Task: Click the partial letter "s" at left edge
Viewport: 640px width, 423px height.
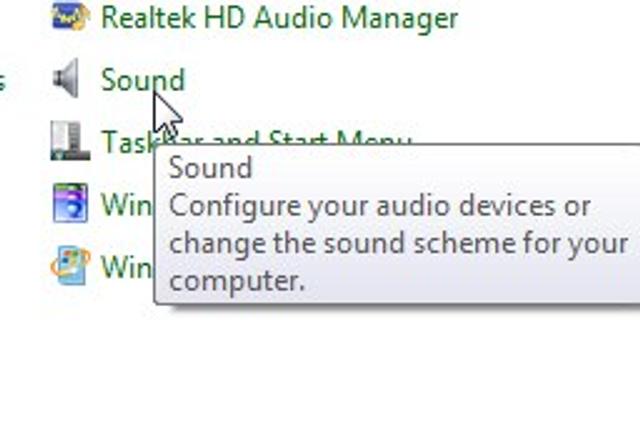Action: click(3, 80)
